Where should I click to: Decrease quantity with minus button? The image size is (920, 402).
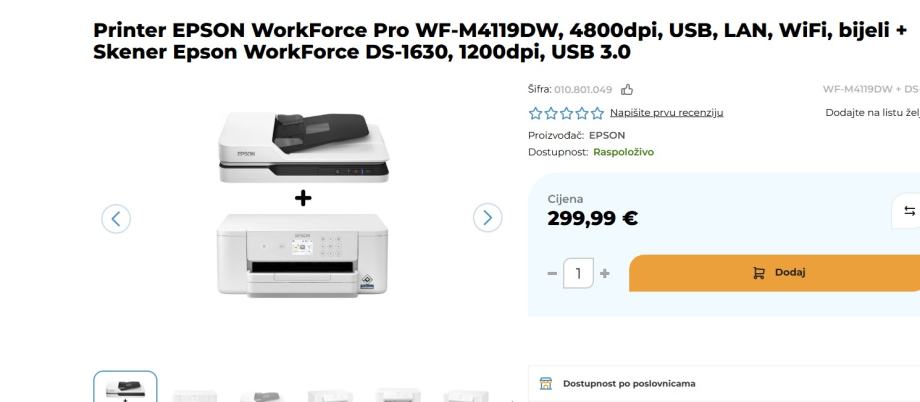point(552,273)
